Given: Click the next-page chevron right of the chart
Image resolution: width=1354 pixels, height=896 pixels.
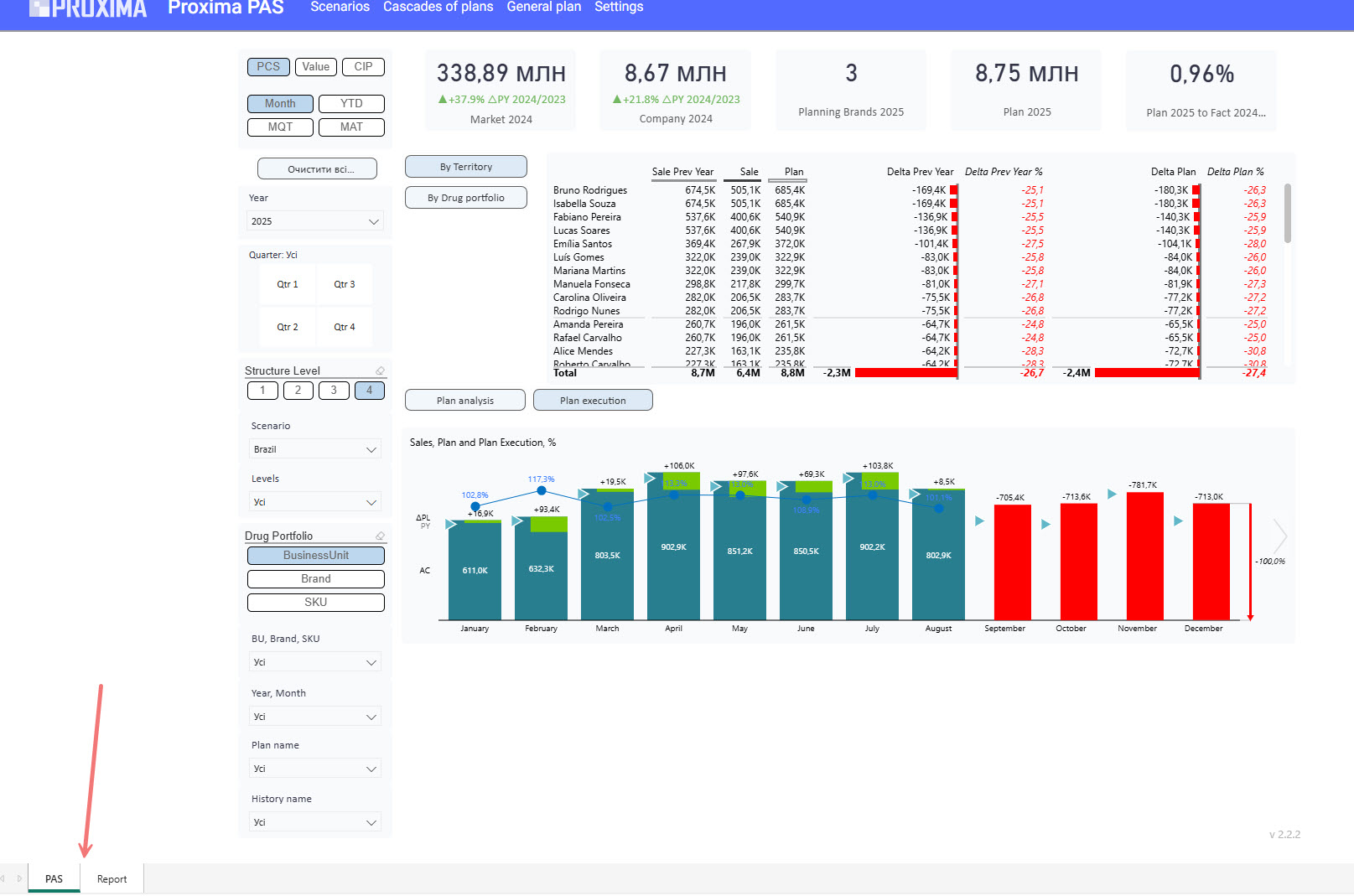Looking at the screenshot, I should [1279, 535].
